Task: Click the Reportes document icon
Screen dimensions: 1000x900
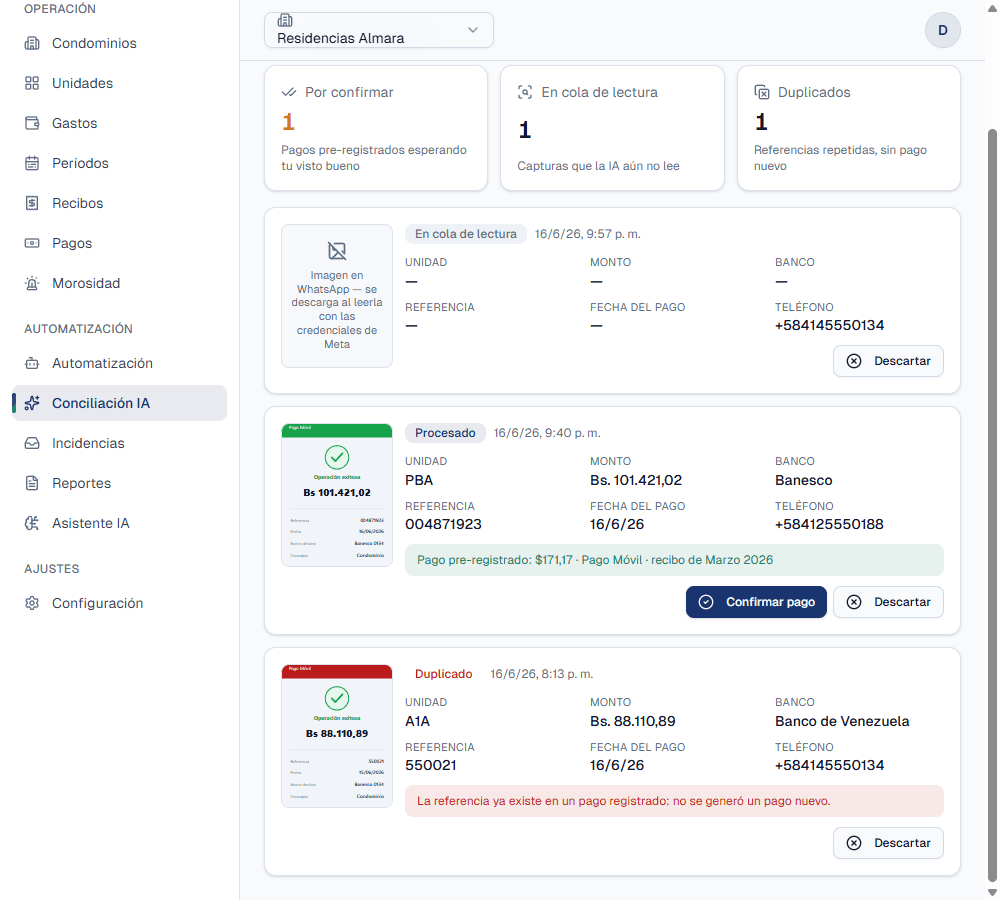Action: point(32,483)
